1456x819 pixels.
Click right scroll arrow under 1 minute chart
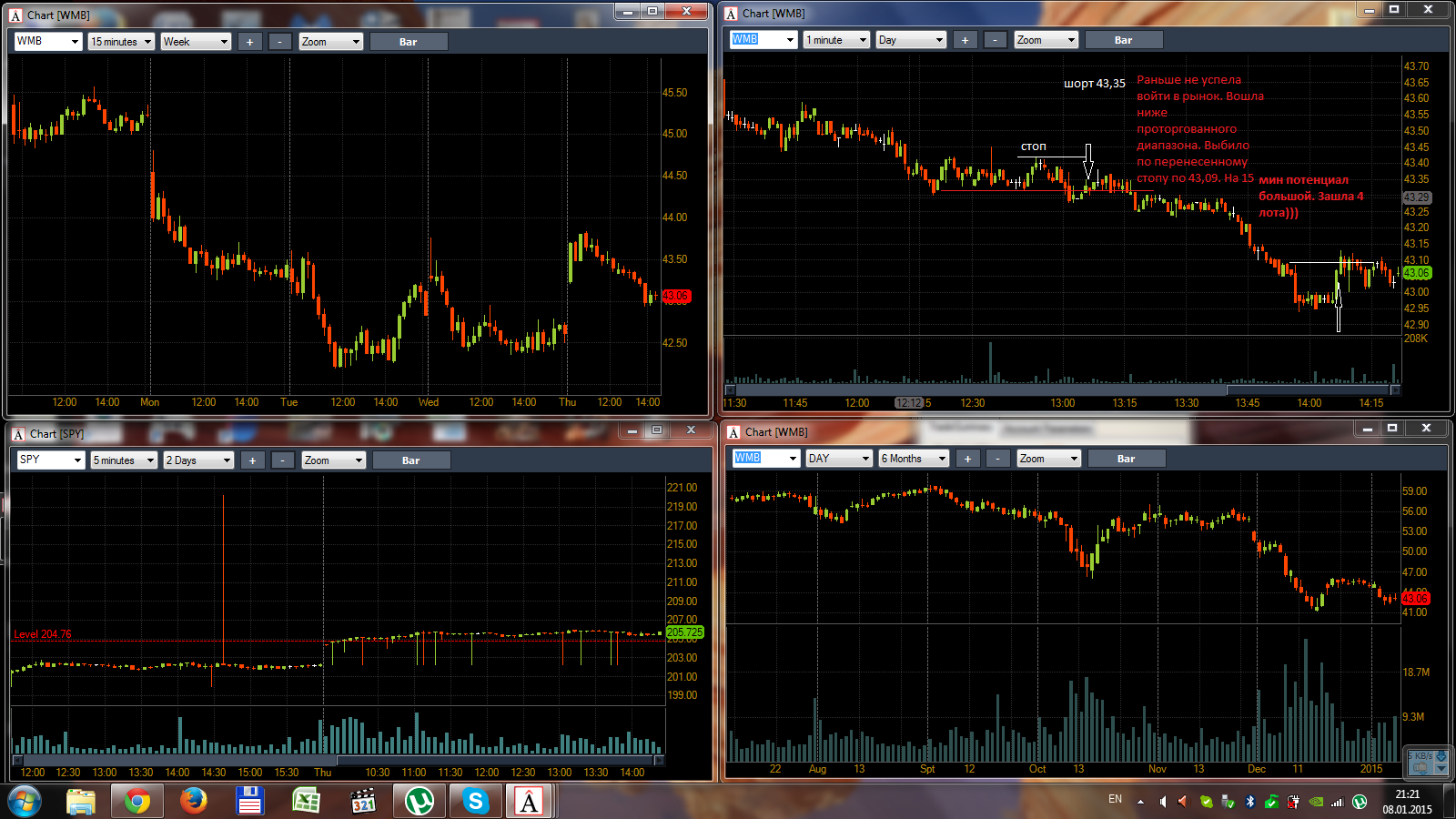(x=1395, y=390)
